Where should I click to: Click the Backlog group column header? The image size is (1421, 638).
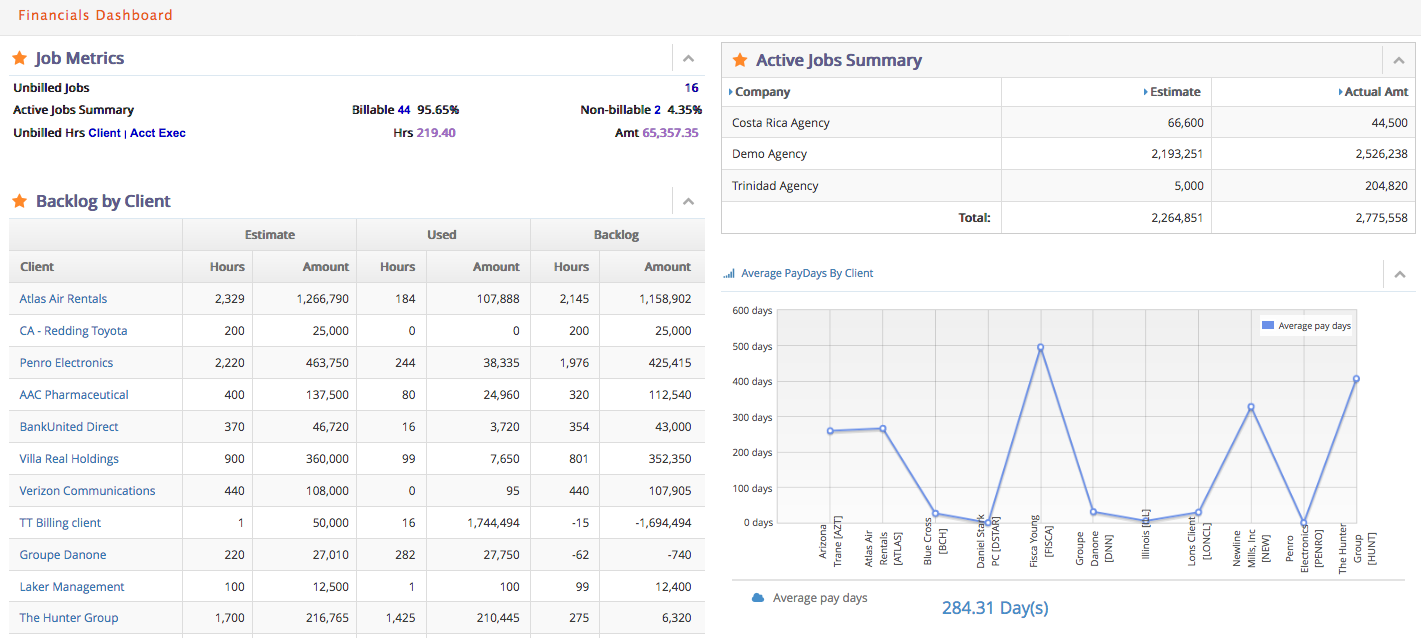pyautogui.click(x=617, y=235)
